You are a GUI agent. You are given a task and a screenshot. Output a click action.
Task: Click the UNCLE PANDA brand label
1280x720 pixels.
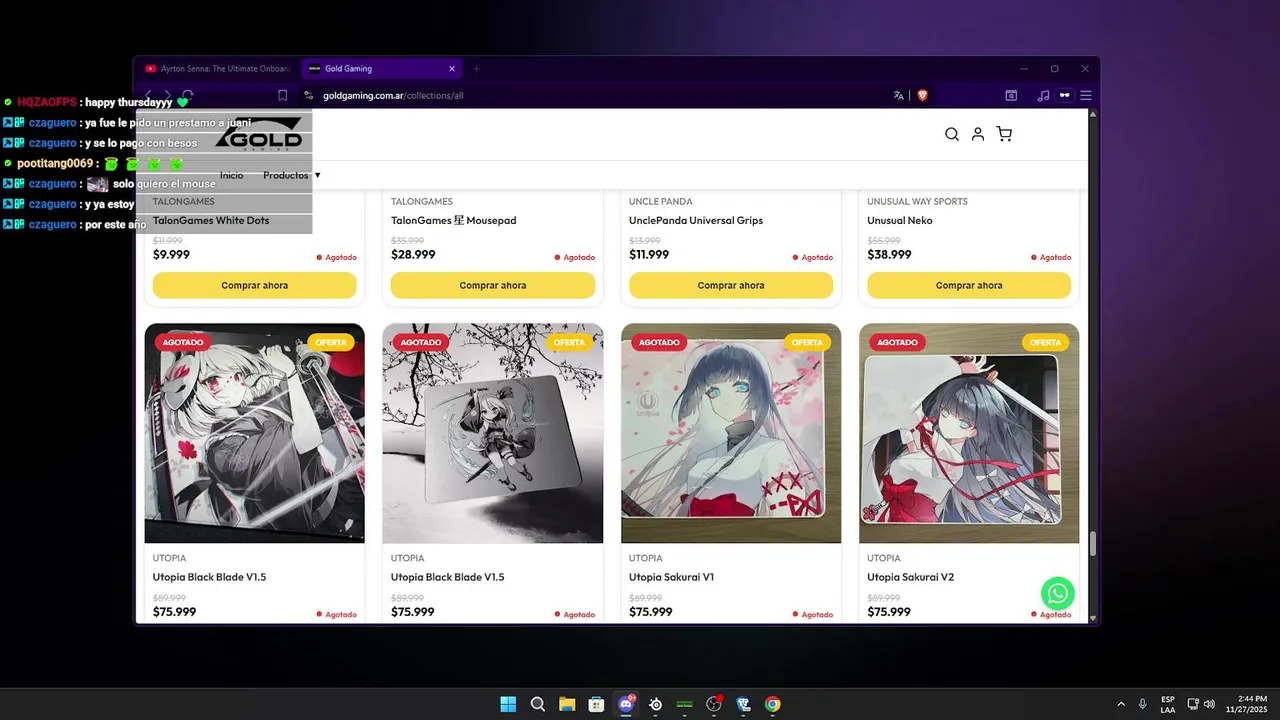[661, 201]
